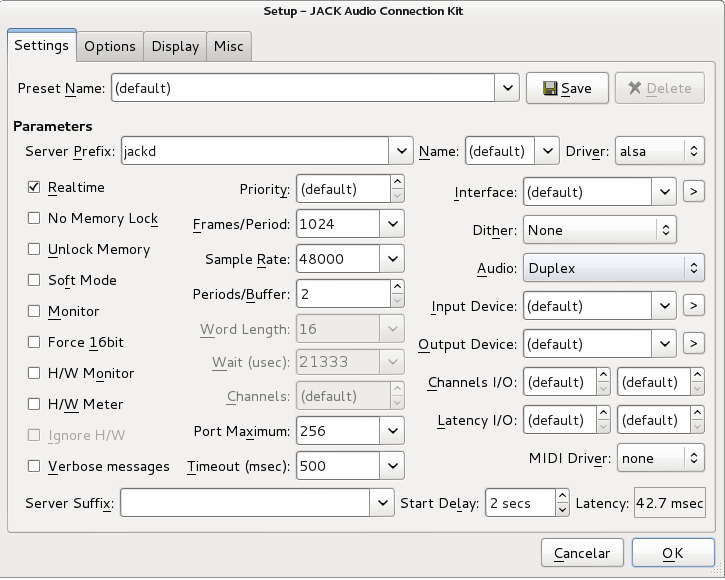Expand the Frames/Period dropdown

pyautogui.click(x=393, y=224)
